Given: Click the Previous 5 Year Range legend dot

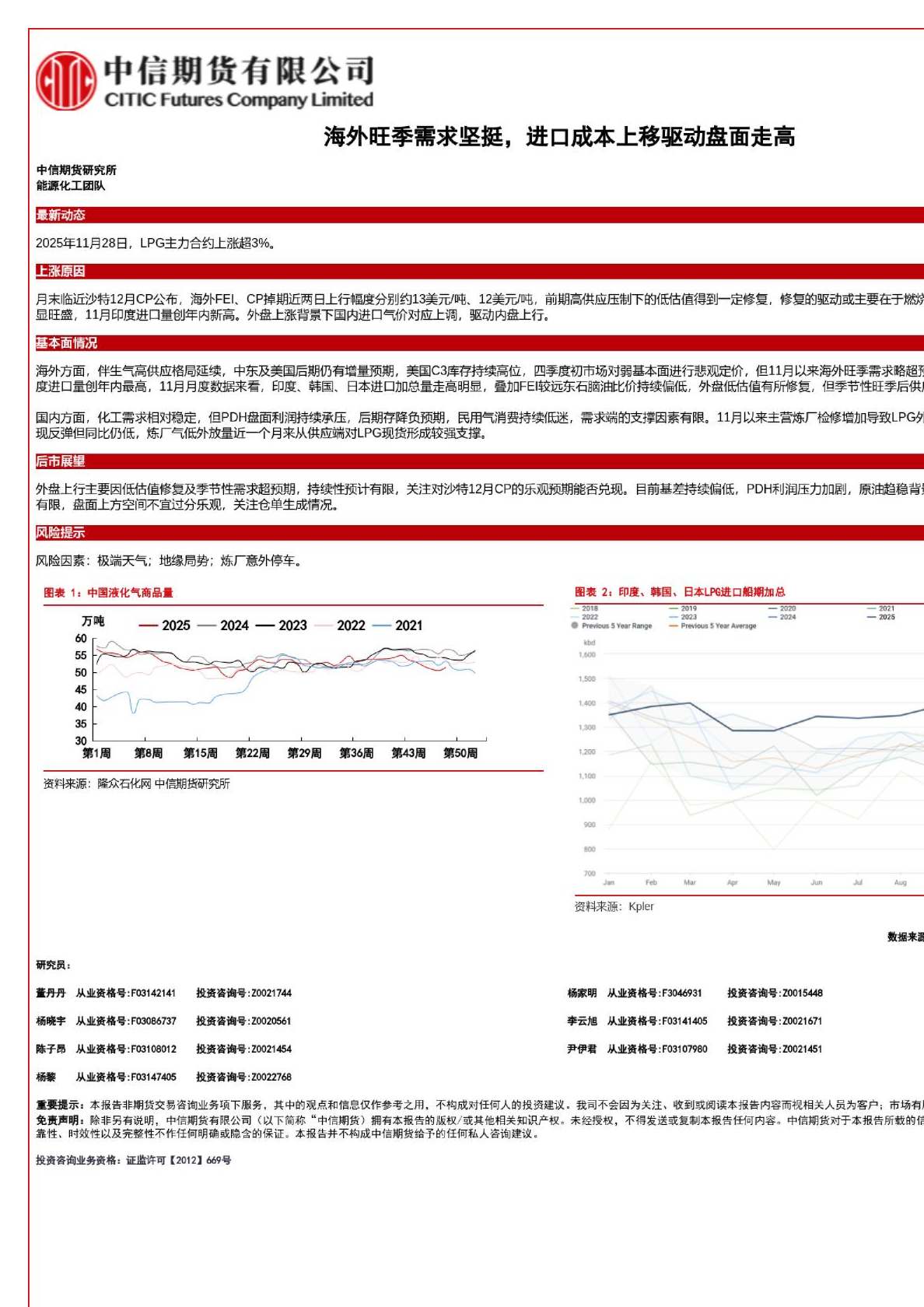Looking at the screenshot, I should click(x=575, y=625).
